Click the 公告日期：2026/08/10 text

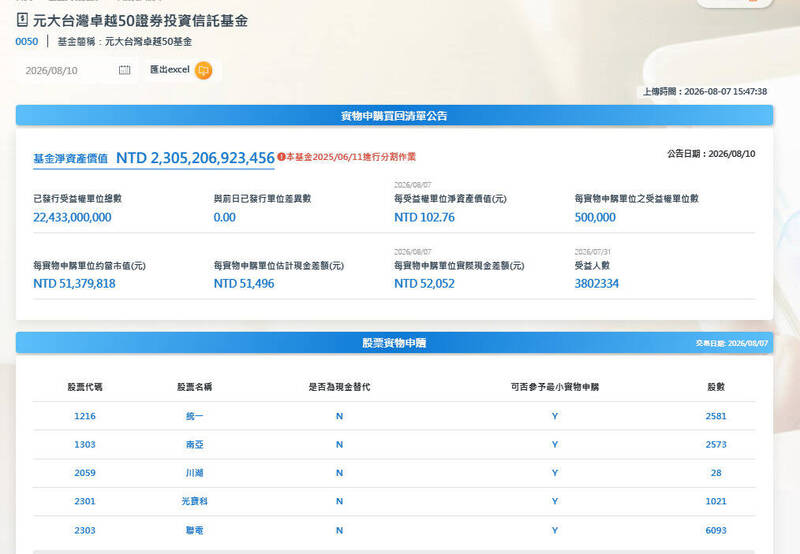[711, 154]
